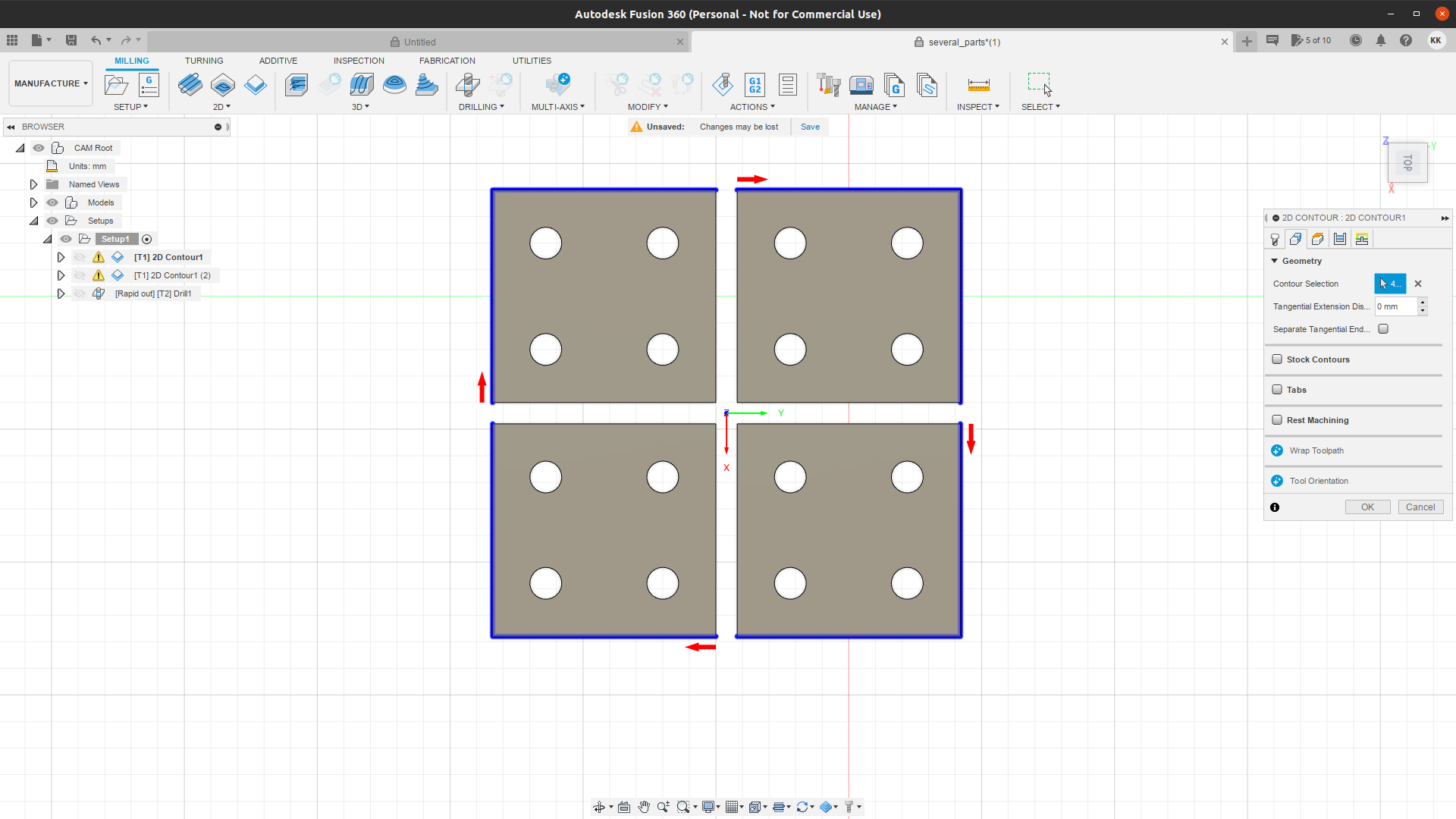1456x819 pixels.
Task: Open the Heights tab icon in panel
Action: coord(1317,239)
